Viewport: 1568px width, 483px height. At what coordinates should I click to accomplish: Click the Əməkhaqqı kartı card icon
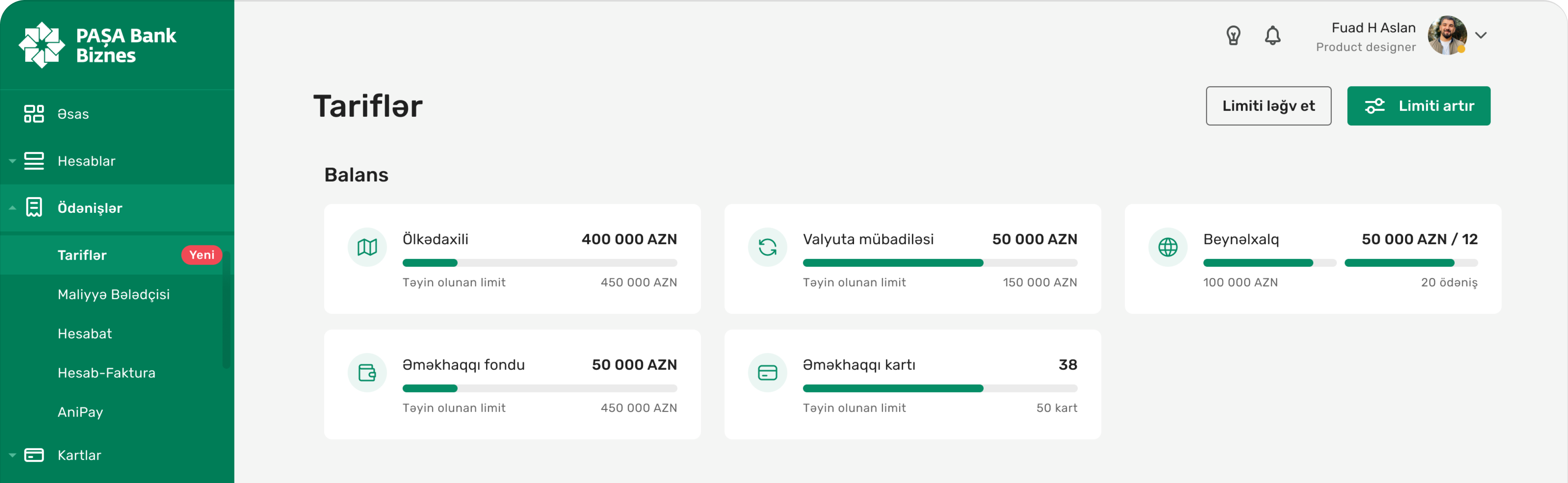(x=767, y=372)
